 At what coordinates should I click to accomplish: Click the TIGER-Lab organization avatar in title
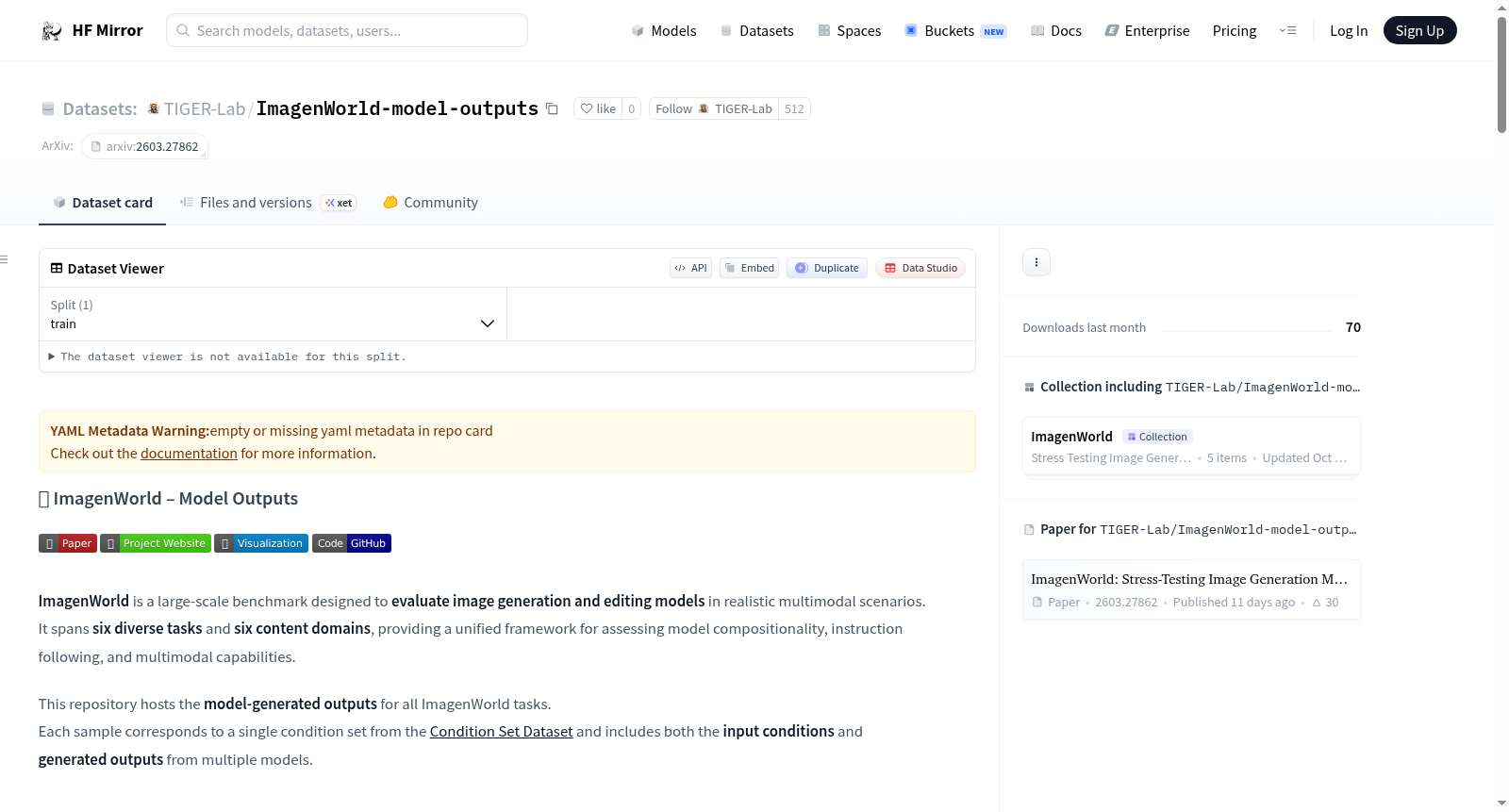[154, 108]
